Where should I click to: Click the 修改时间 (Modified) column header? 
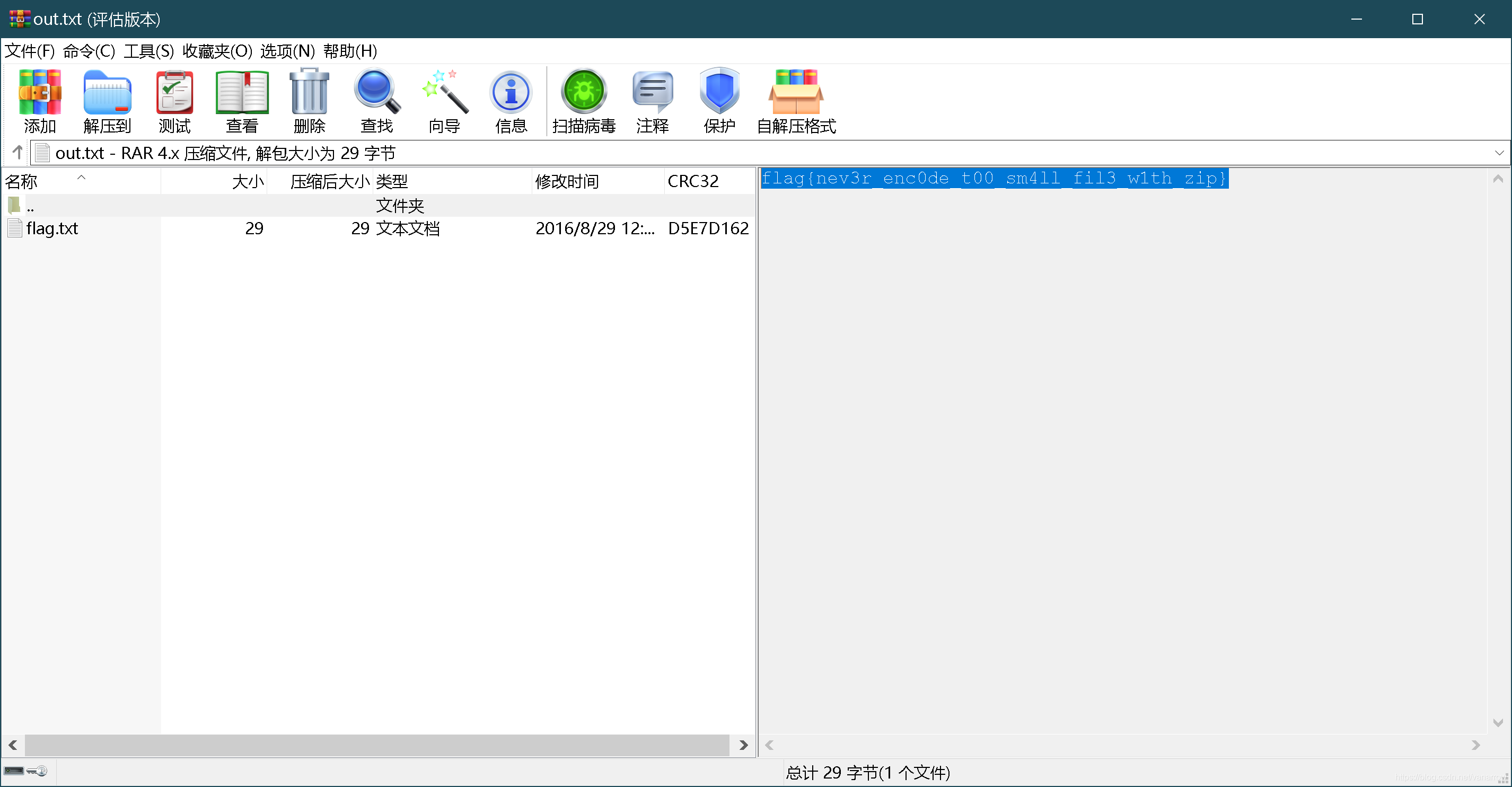click(567, 181)
